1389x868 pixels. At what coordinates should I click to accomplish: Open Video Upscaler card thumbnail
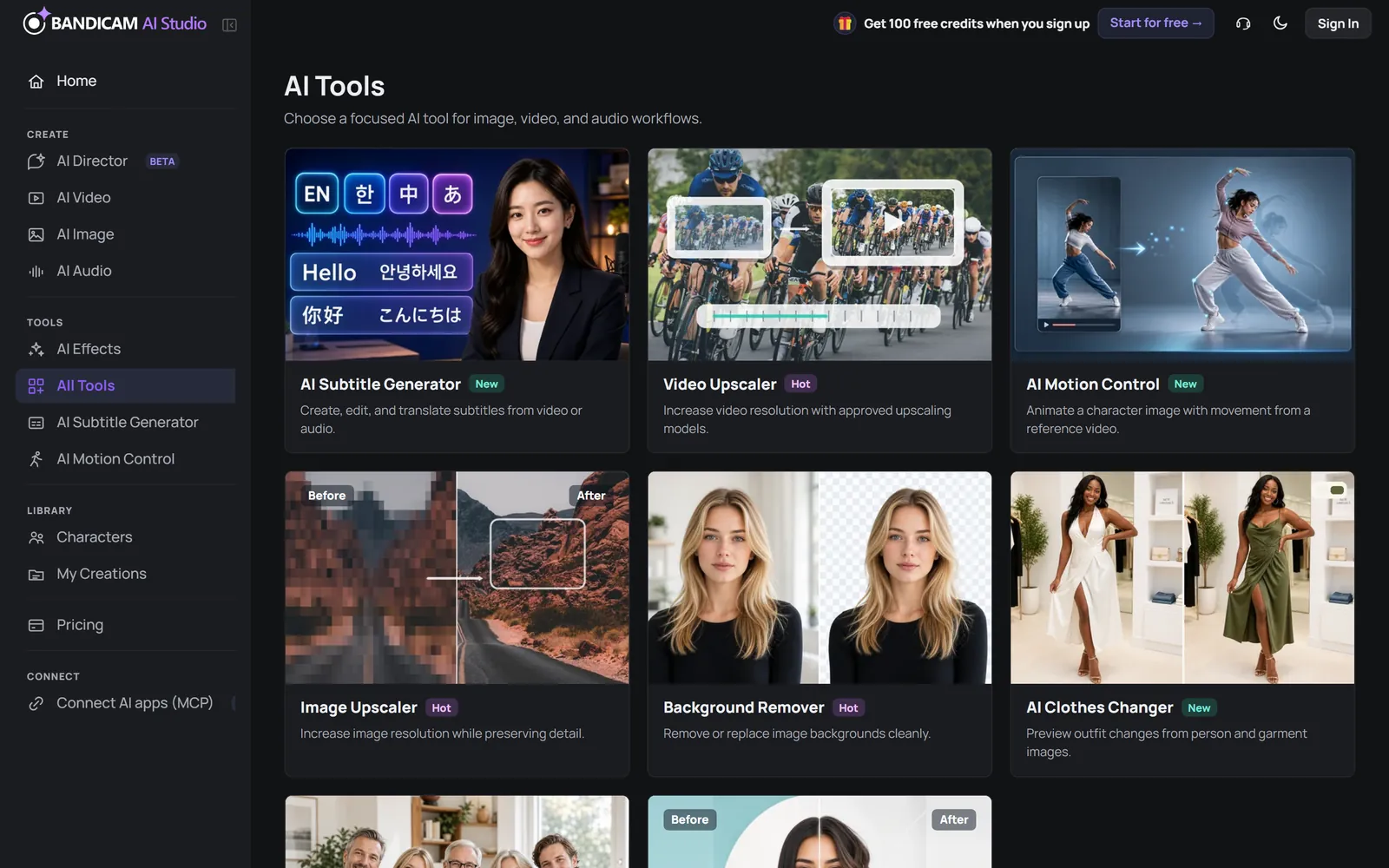tap(820, 254)
